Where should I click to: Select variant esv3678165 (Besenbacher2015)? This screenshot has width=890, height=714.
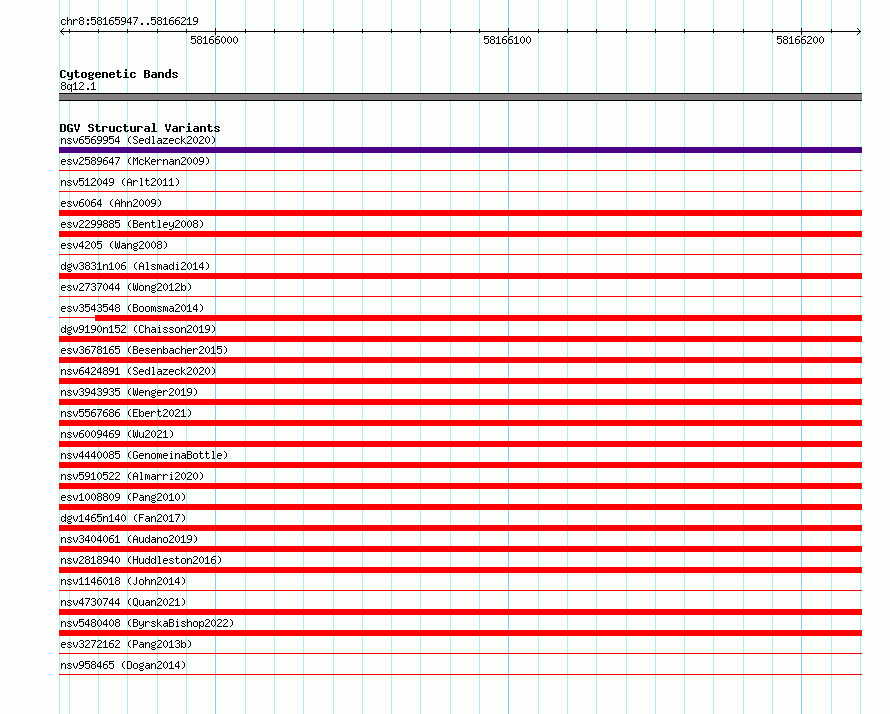click(x=144, y=350)
